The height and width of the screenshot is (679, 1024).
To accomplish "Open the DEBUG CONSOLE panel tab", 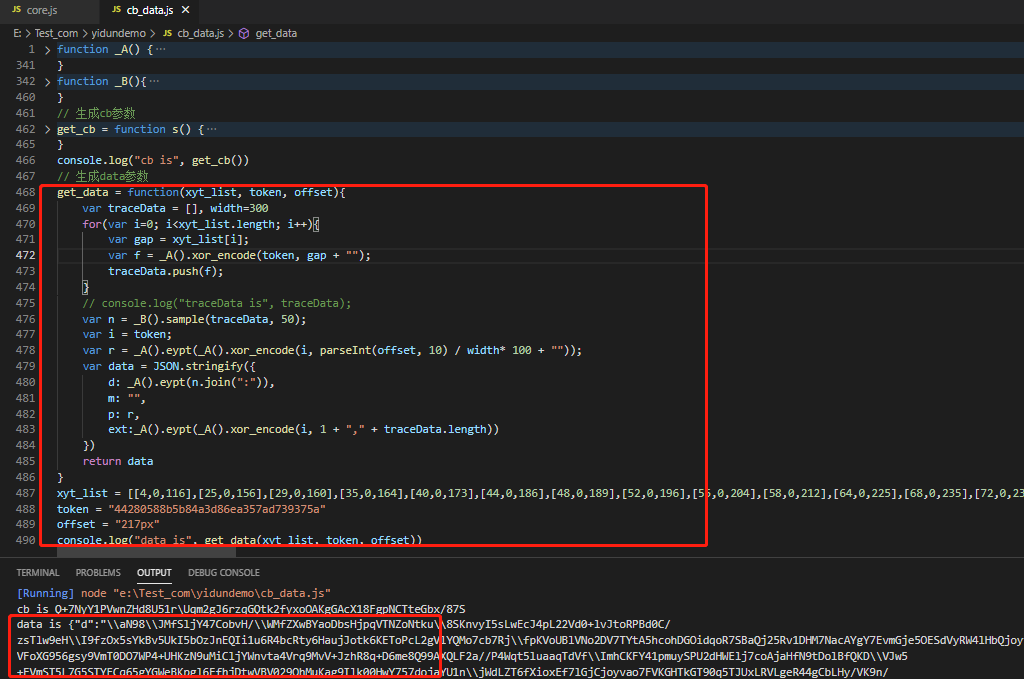I will (x=224, y=573).
